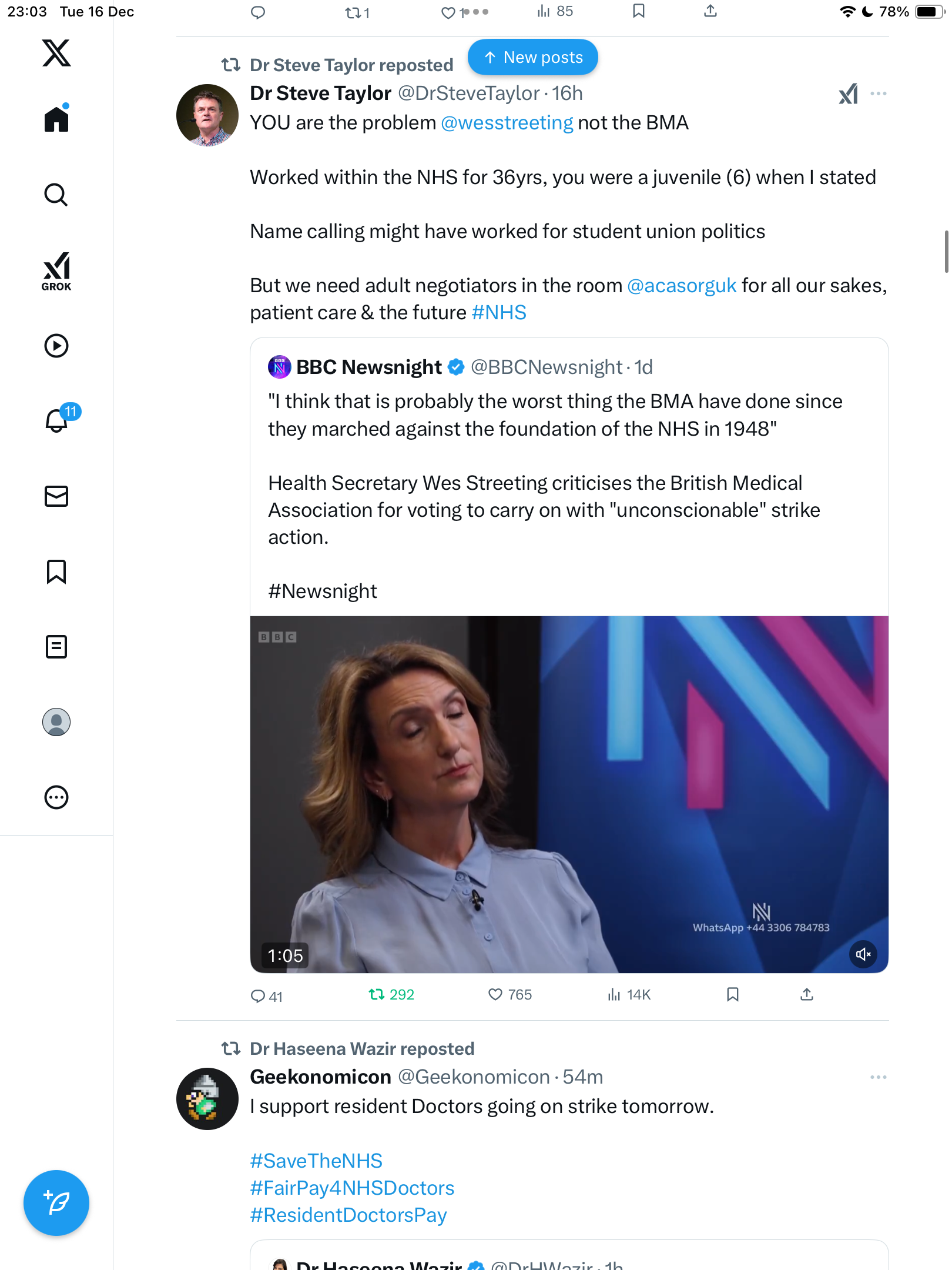Screen dimensions: 952x1270
Task: Go to Home timeline tab
Action: point(56,119)
